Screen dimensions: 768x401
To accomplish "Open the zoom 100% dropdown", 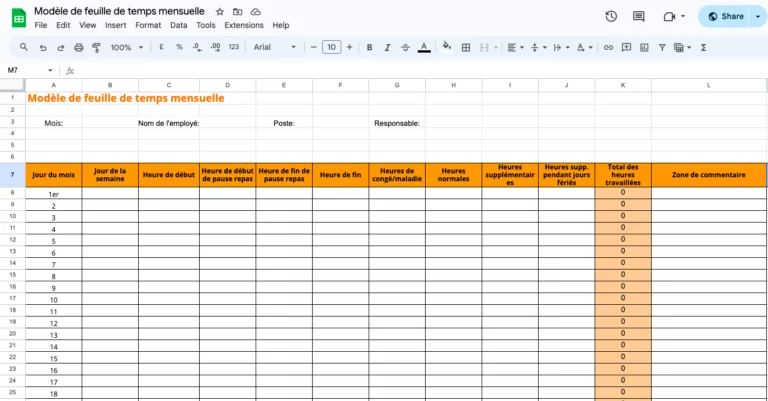I will (x=125, y=47).
